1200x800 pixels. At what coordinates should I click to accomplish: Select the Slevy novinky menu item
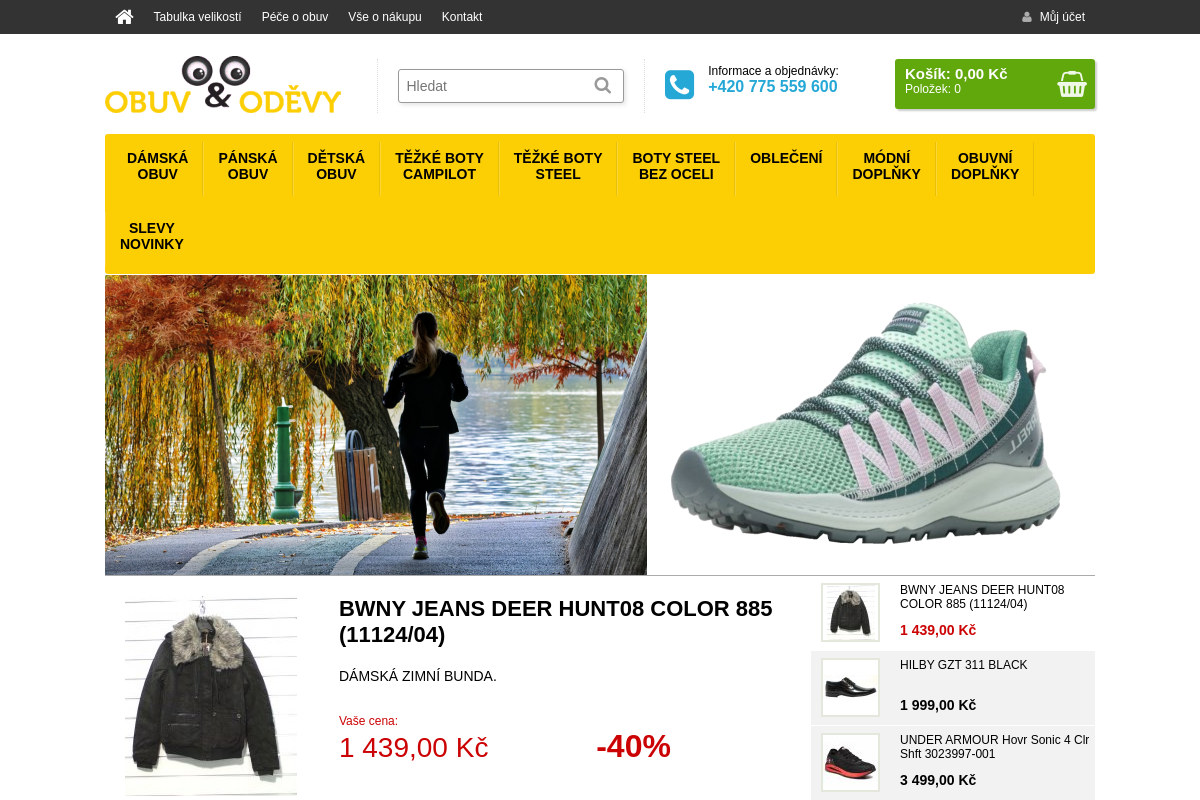(152, 236)
